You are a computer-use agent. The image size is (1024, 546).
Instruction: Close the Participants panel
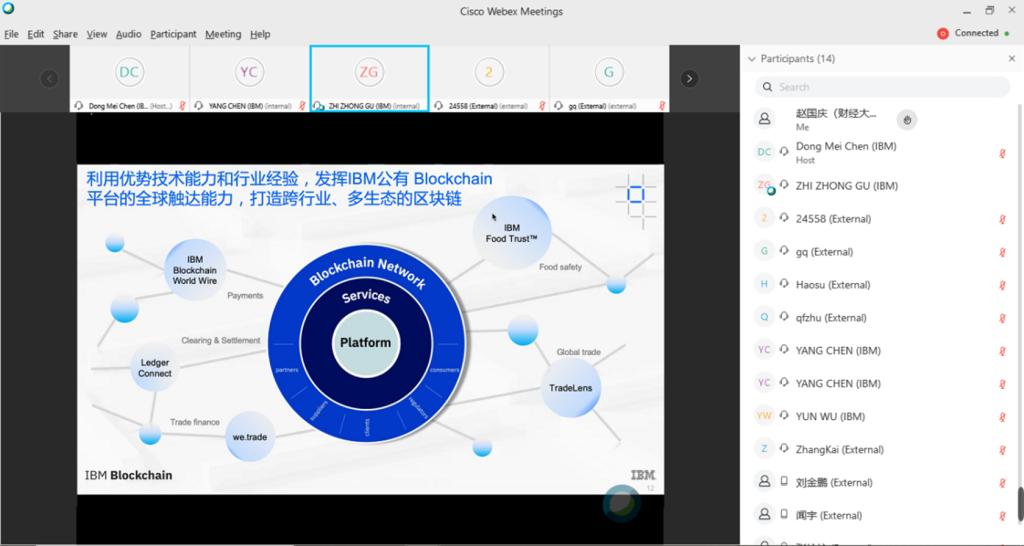pos(1011,59)
